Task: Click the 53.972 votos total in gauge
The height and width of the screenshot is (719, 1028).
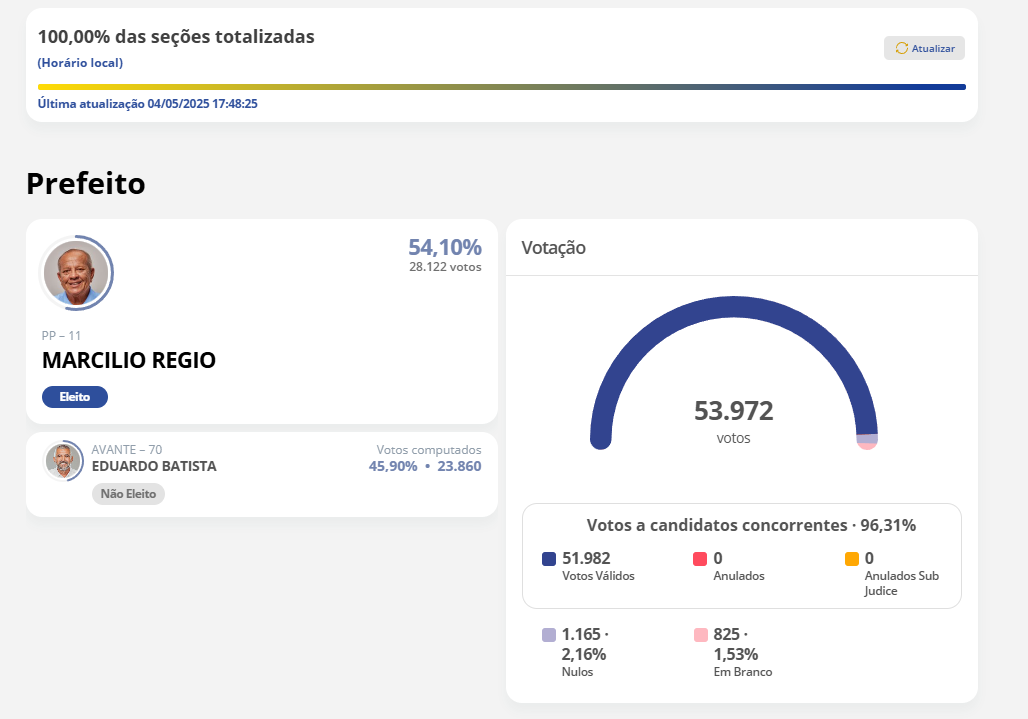Action: tap(733, 411)
